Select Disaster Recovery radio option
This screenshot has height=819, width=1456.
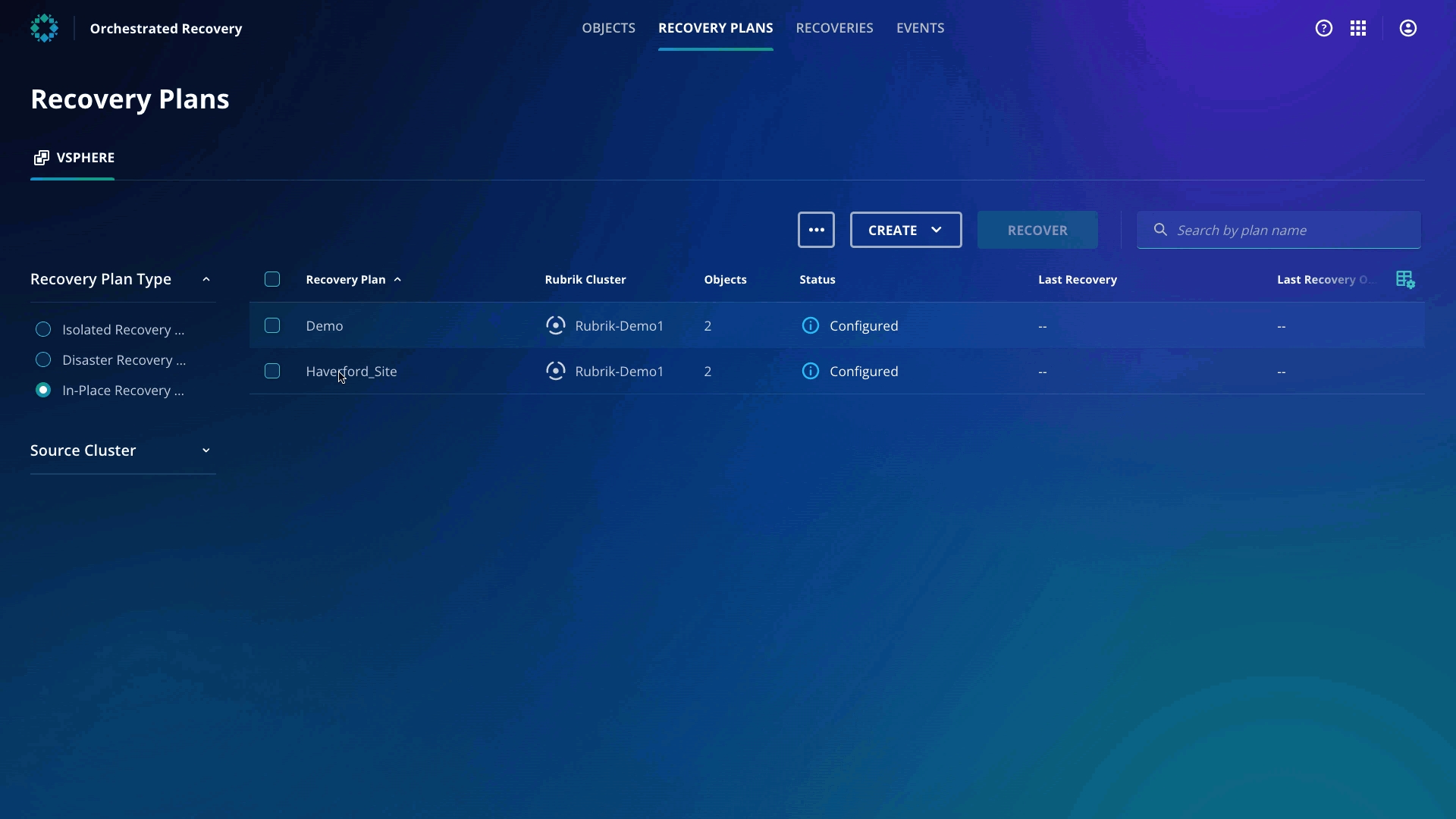pyautogui.click(x=43, y=359)
